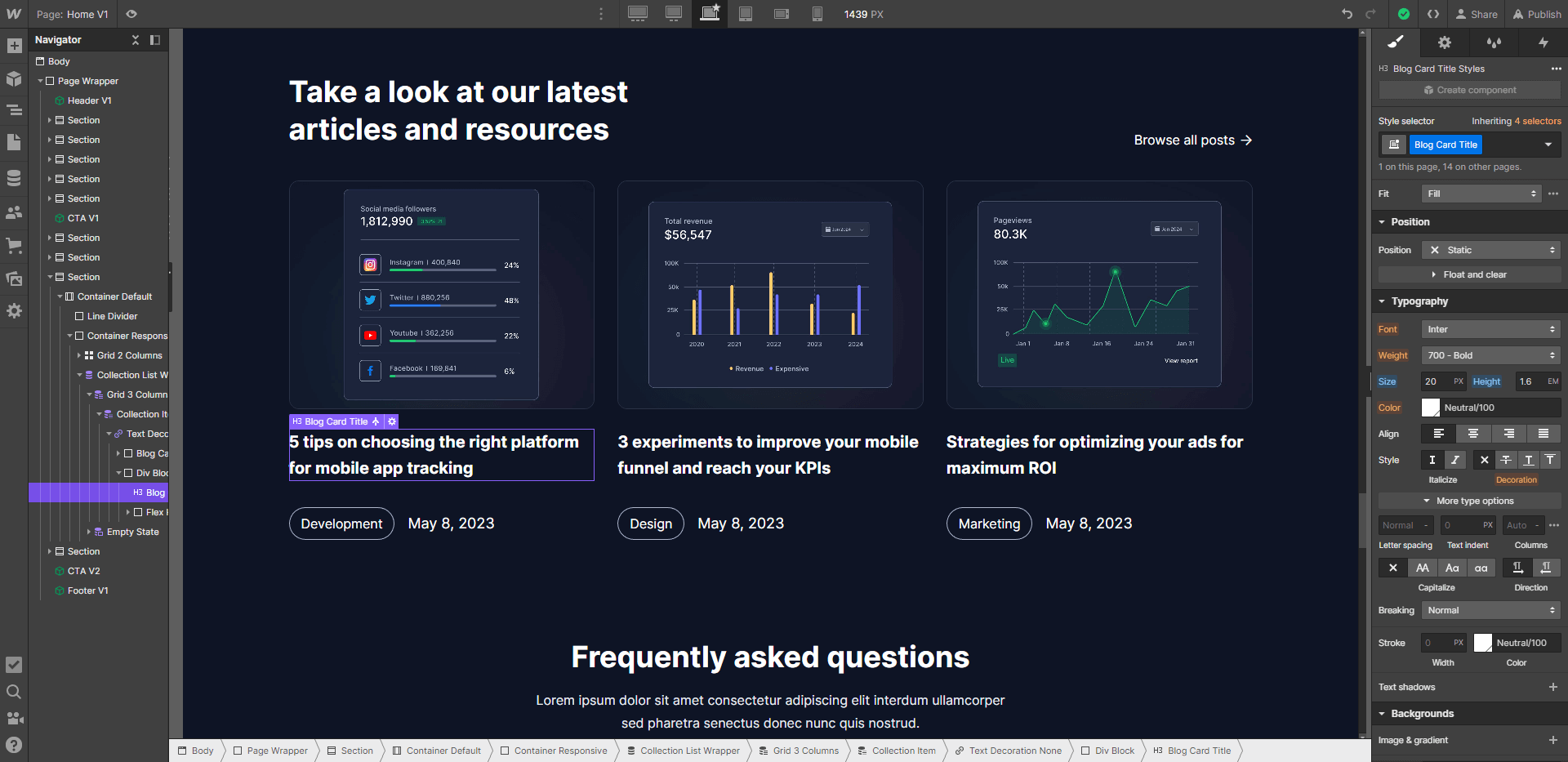Switch to the tablet breakpoint
This screenshot has width=1568, height=762.
[745, 14]
